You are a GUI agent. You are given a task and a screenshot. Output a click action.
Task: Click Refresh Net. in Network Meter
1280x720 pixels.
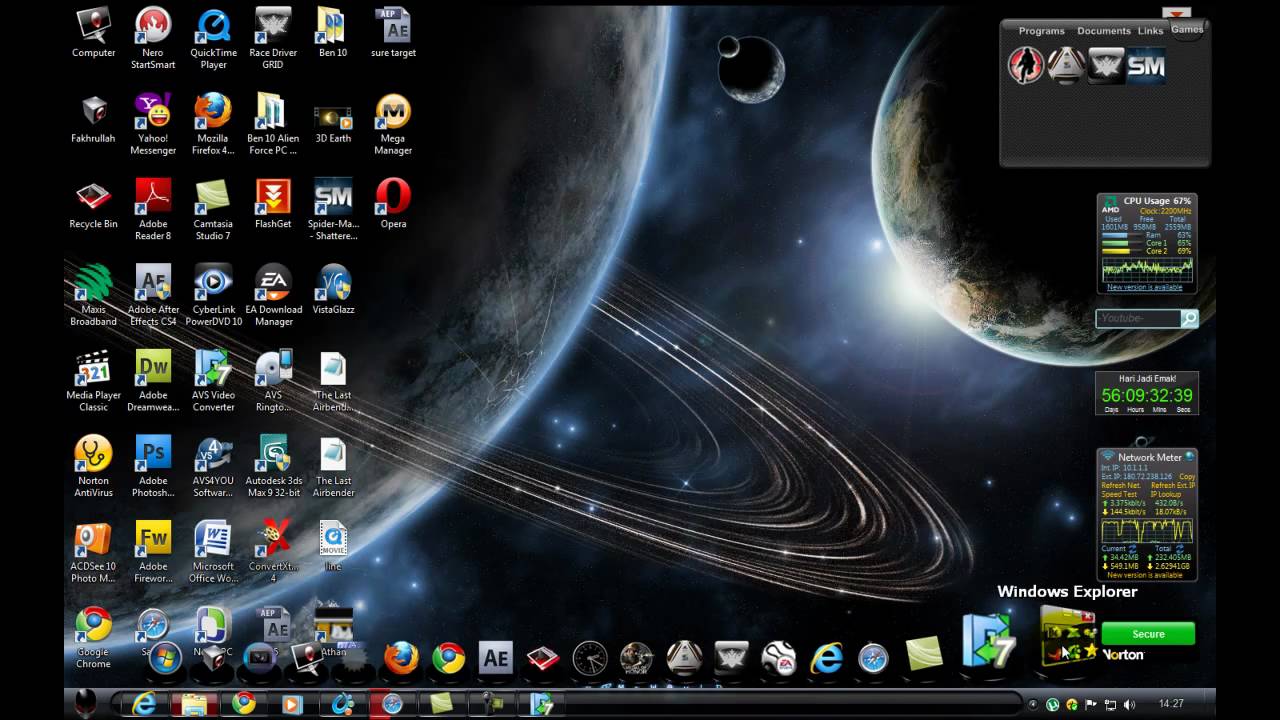tap(1120, 485)
